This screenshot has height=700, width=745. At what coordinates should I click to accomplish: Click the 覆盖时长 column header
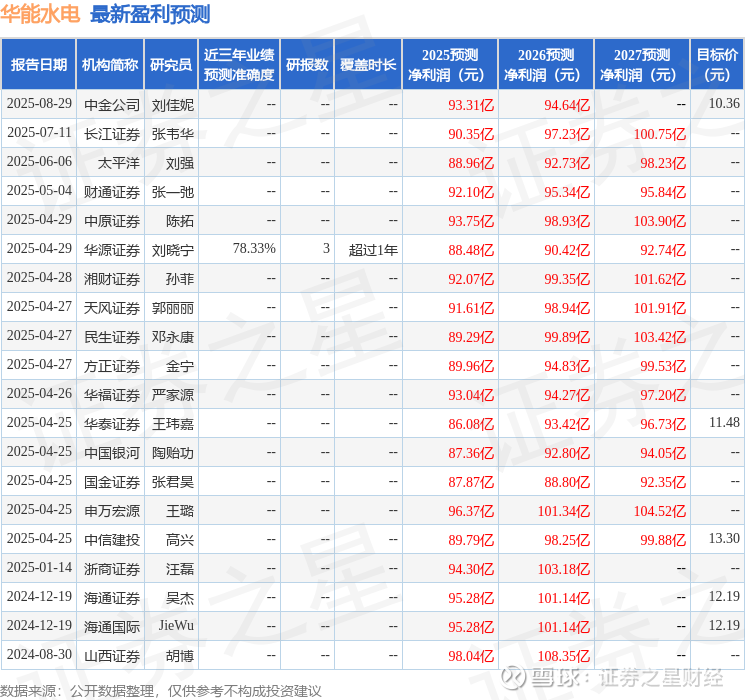(368, 65)
